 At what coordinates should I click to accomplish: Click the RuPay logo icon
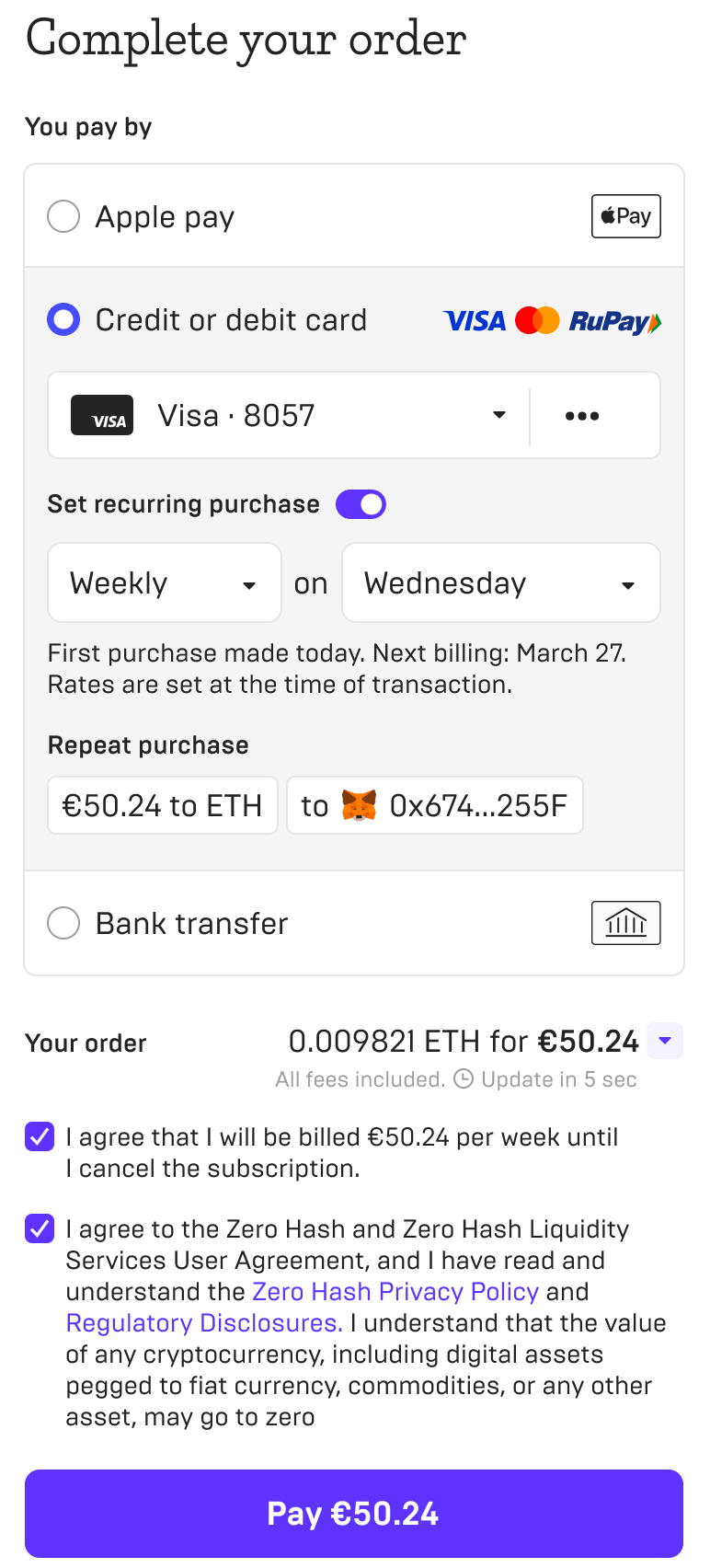tap(614, 321)
